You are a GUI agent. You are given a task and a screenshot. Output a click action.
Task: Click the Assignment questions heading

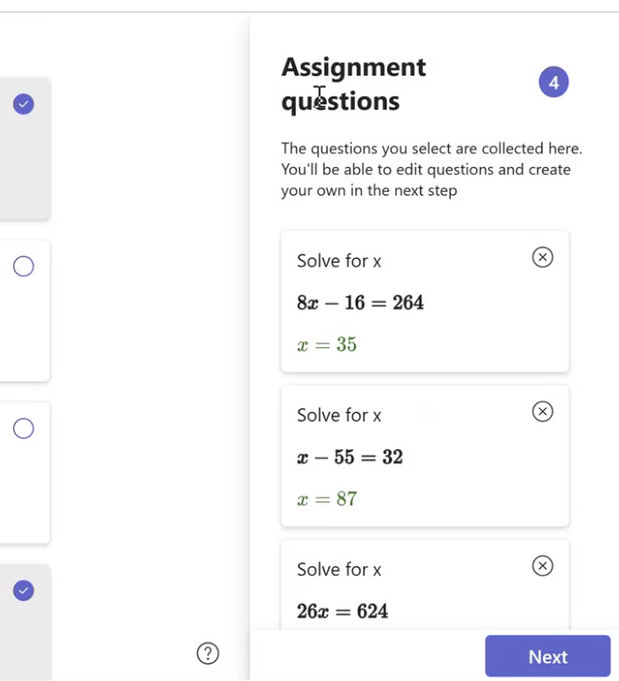click(354, 84)
